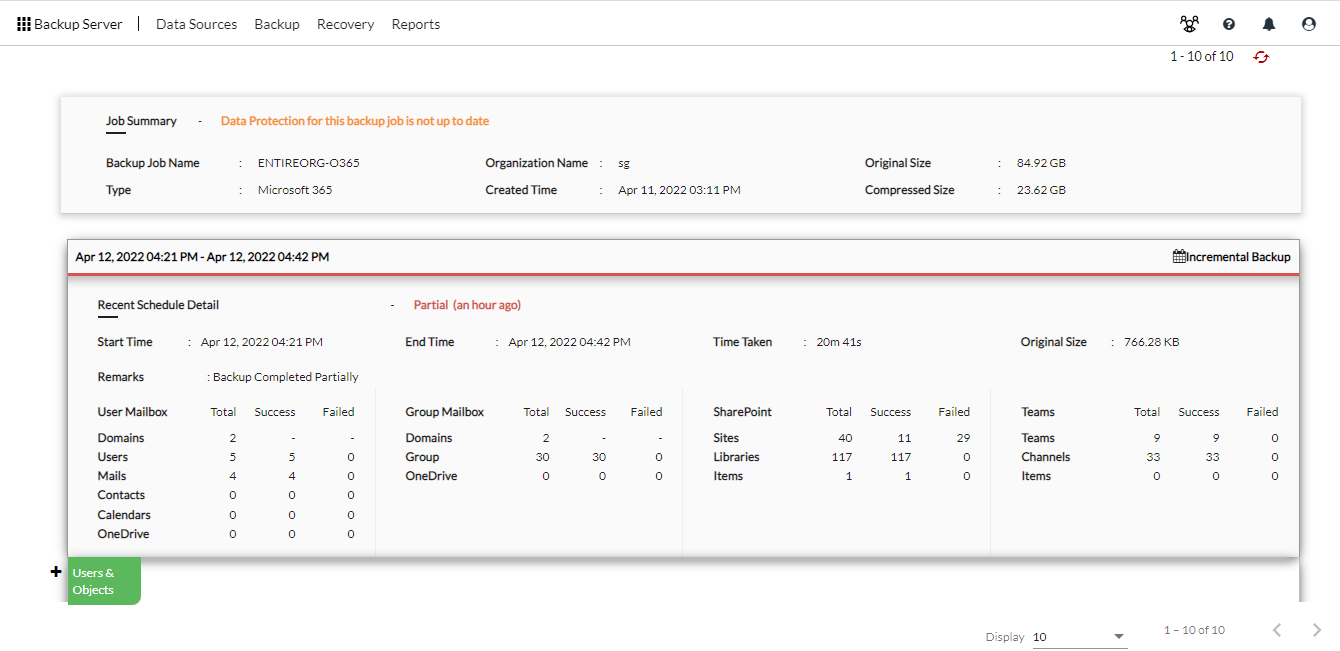This screenshot has height=651, width=1340.
Task: Click the Microsoft 365 type value
Action: point(295,190)
